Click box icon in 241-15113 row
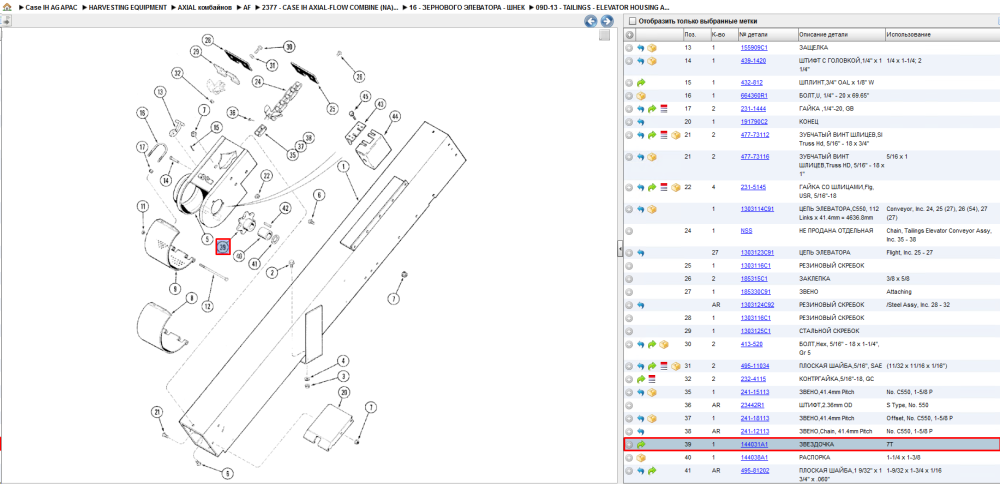 click(x=652, y=392)
